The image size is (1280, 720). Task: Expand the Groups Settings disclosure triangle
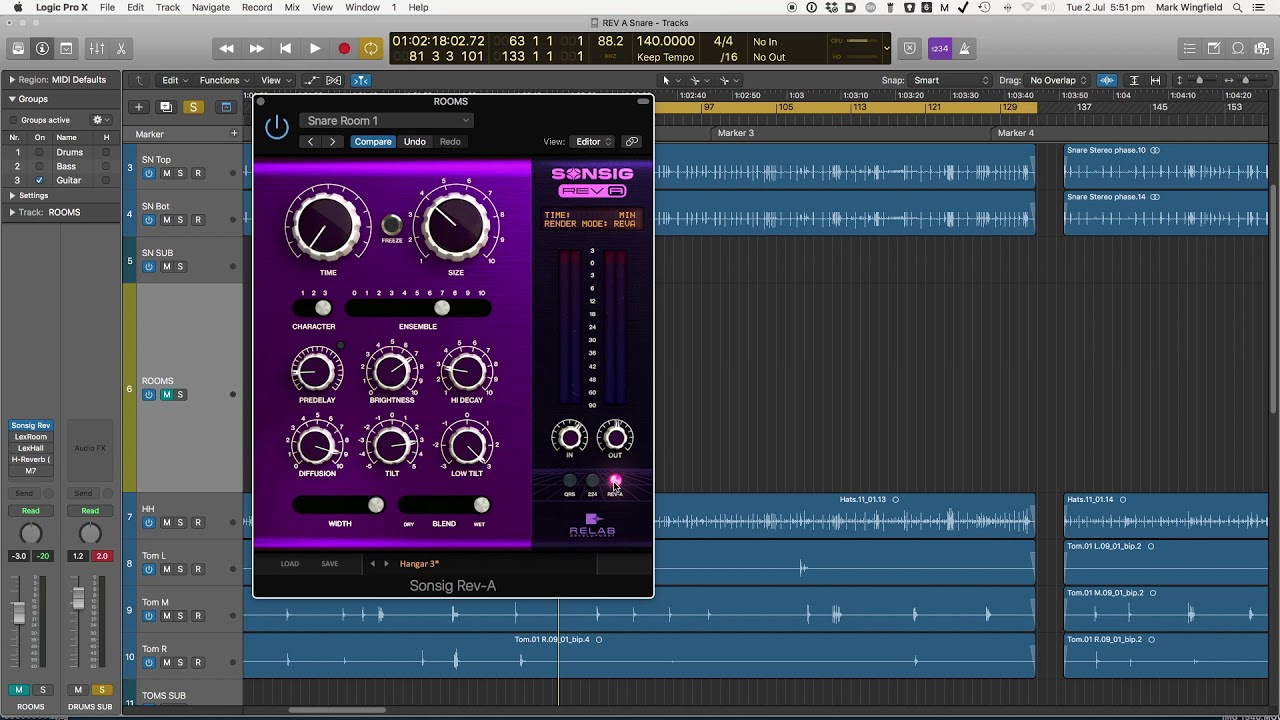coord(12,196)
